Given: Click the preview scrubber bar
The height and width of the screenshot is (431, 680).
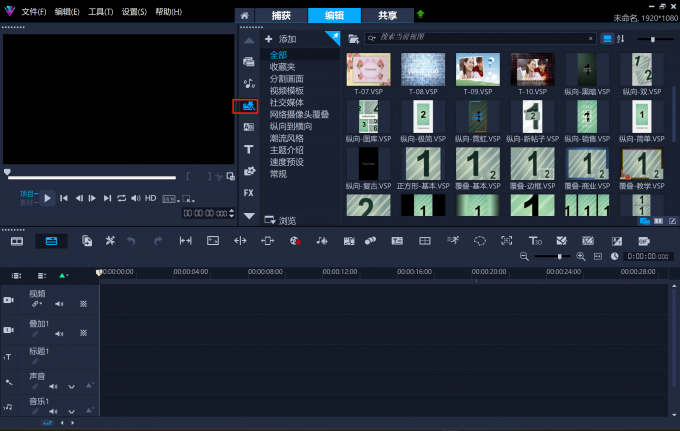Looking at the screenshot, I should click(x=92, y=177).
